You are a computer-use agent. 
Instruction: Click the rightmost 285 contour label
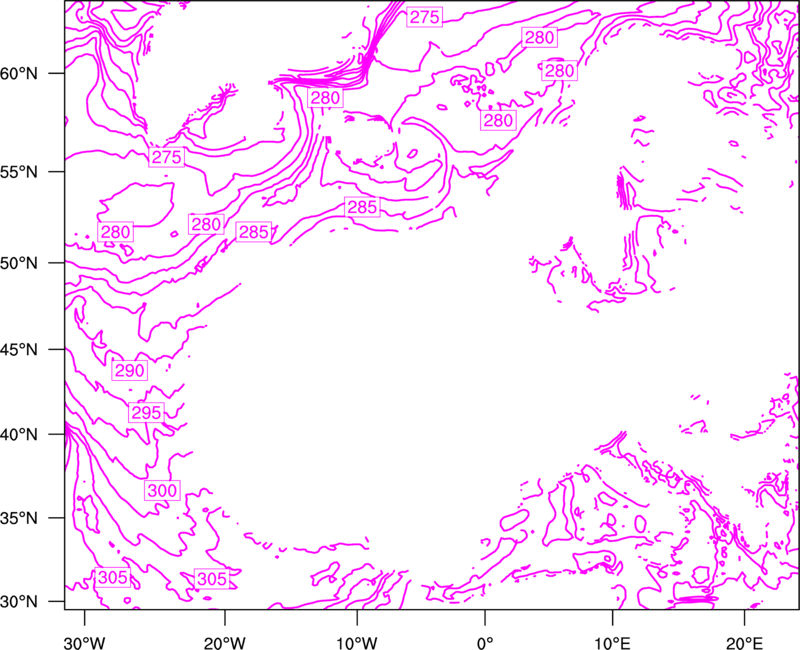(362, 207)
